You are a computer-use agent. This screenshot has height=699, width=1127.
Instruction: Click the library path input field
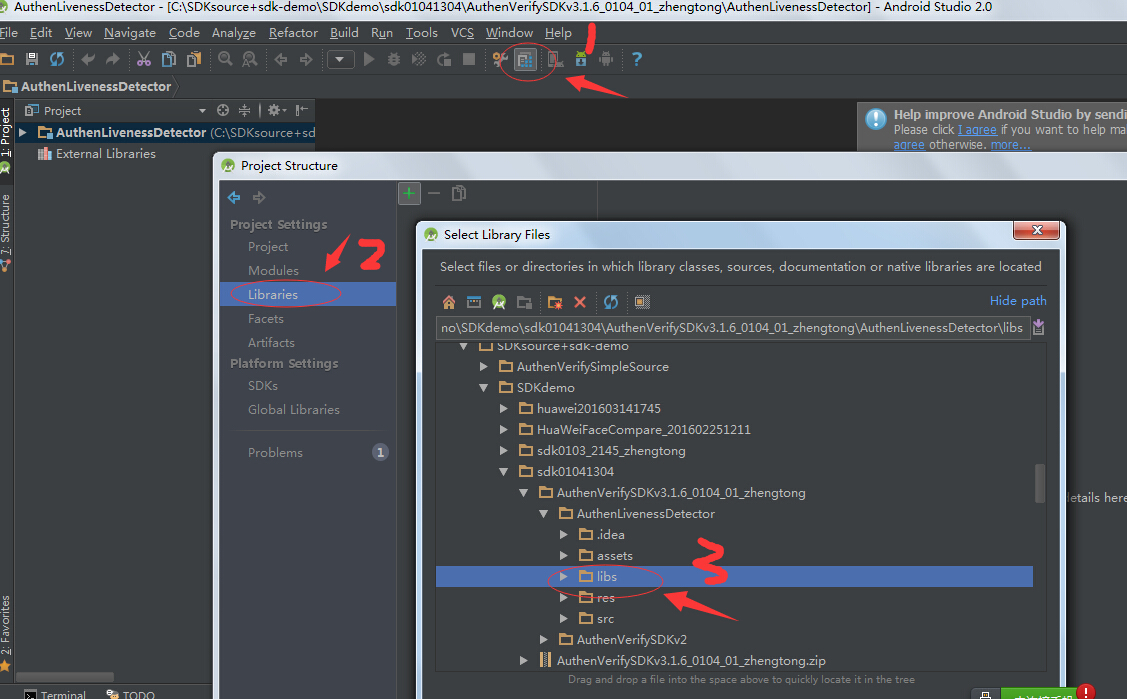tap(730, 328)
